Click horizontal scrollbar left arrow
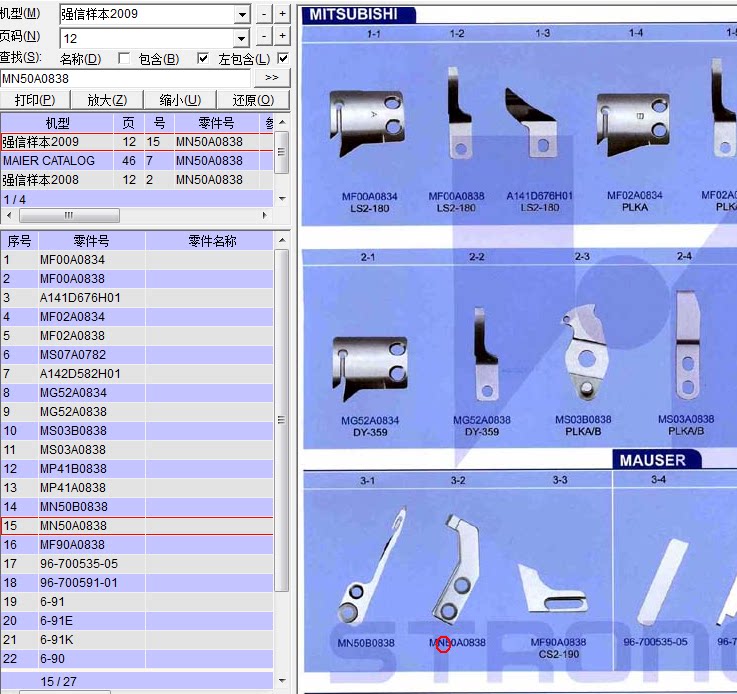This screenshot has height=694, width=737. [x=9, y=215]
